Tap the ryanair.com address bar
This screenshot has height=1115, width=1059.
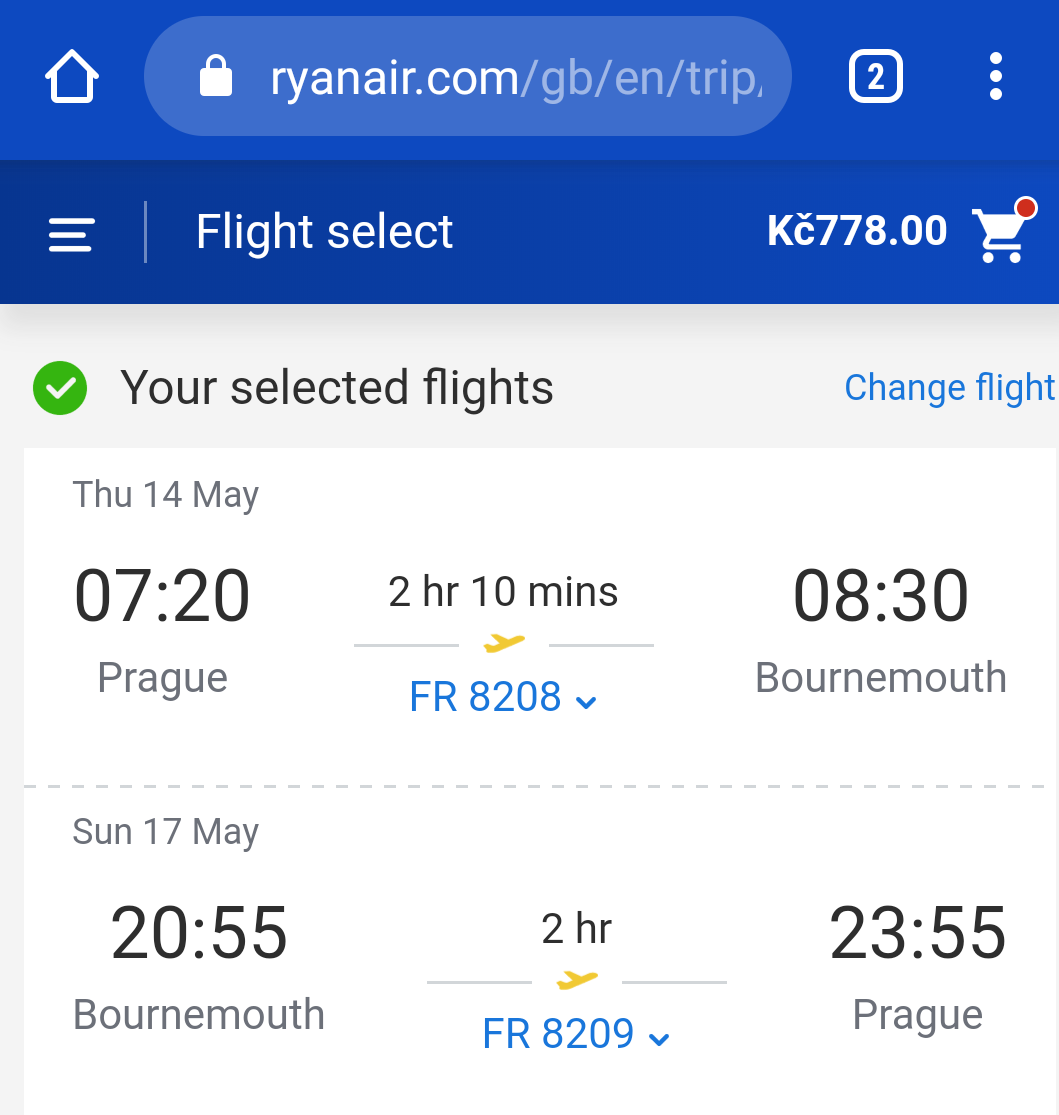coord(467,76)
